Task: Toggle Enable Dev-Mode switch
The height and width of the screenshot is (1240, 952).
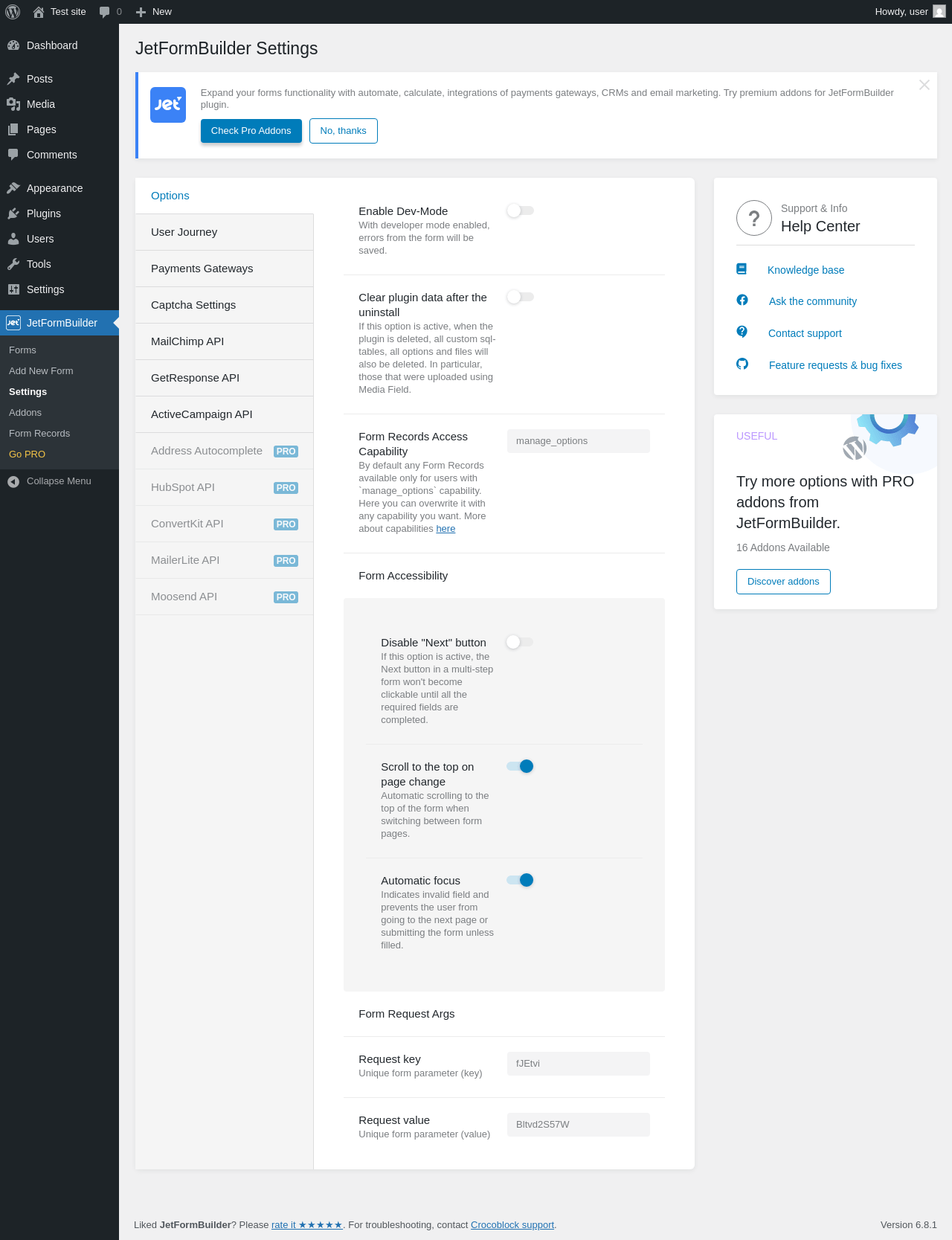Action: (521, 211)
